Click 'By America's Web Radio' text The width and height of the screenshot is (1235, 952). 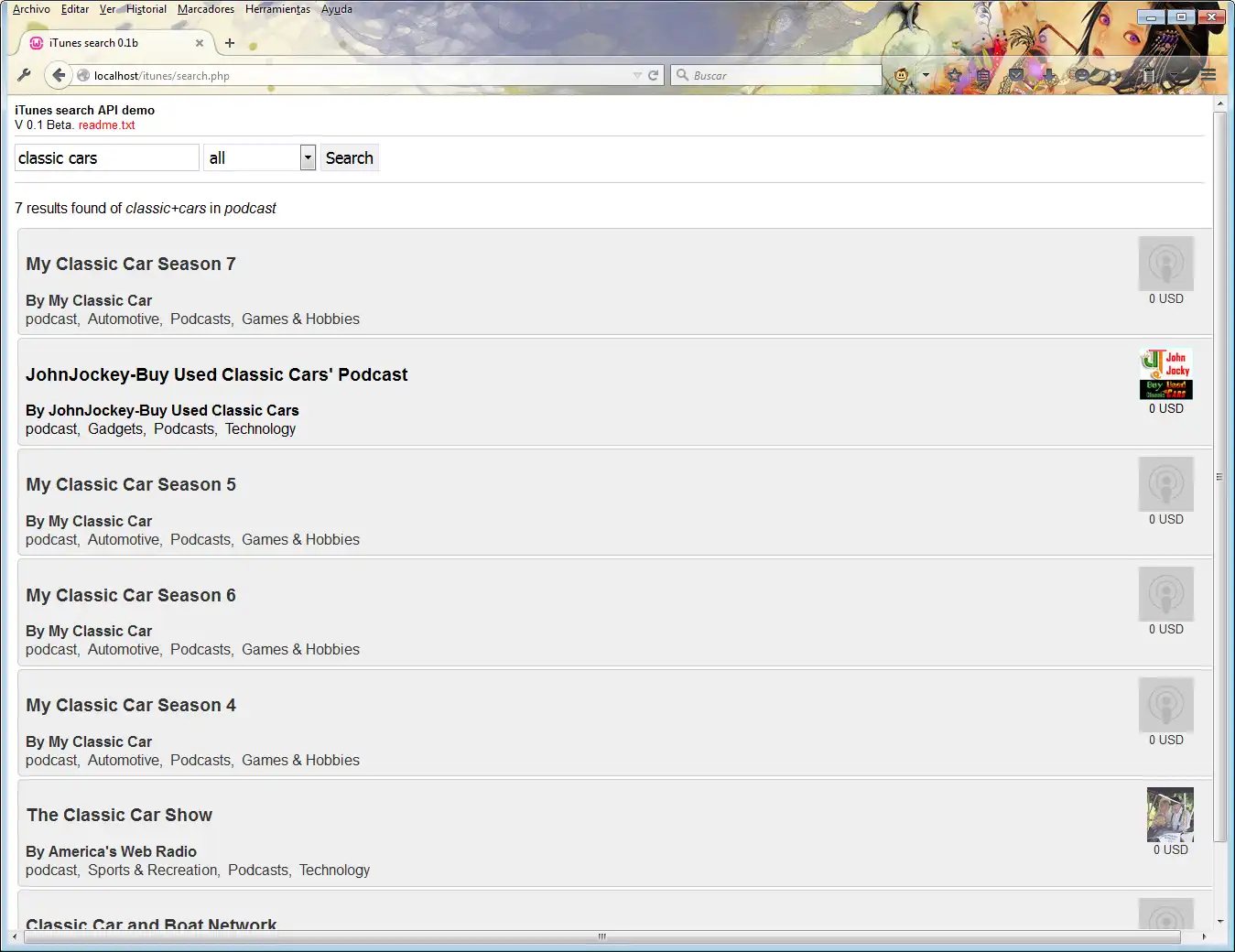tap(111, 851)
